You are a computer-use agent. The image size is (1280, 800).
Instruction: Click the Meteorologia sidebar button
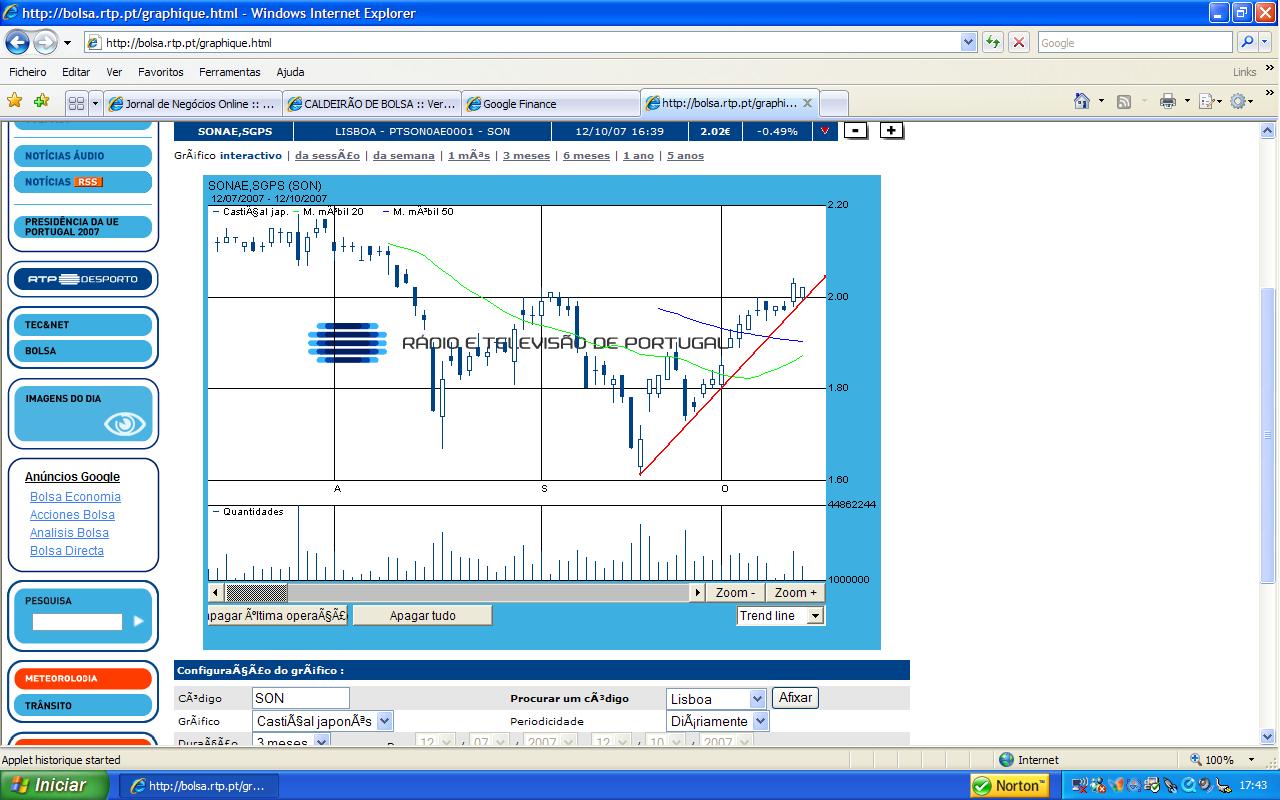click(84, 679)
